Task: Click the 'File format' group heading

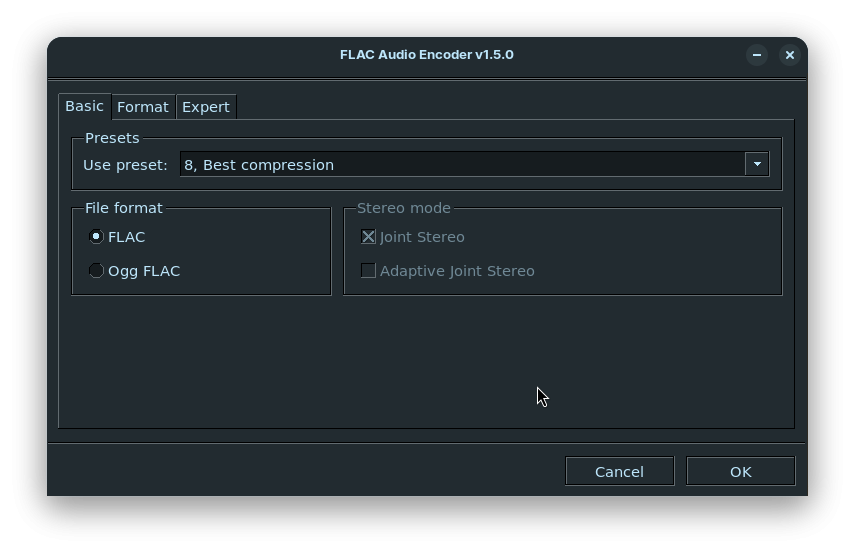Action: pos(124,208)
